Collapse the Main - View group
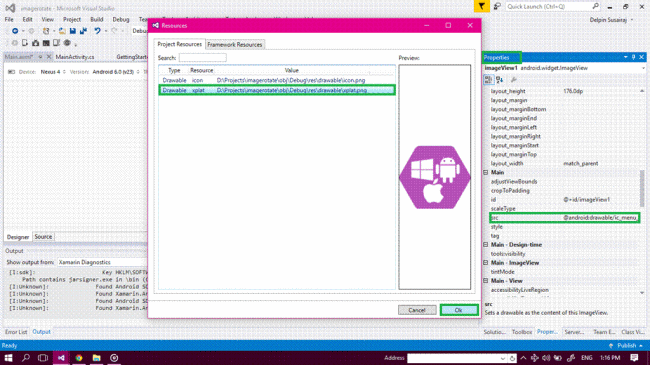The height and width of the screenshot is (365, 650). [x=486, y=281]
